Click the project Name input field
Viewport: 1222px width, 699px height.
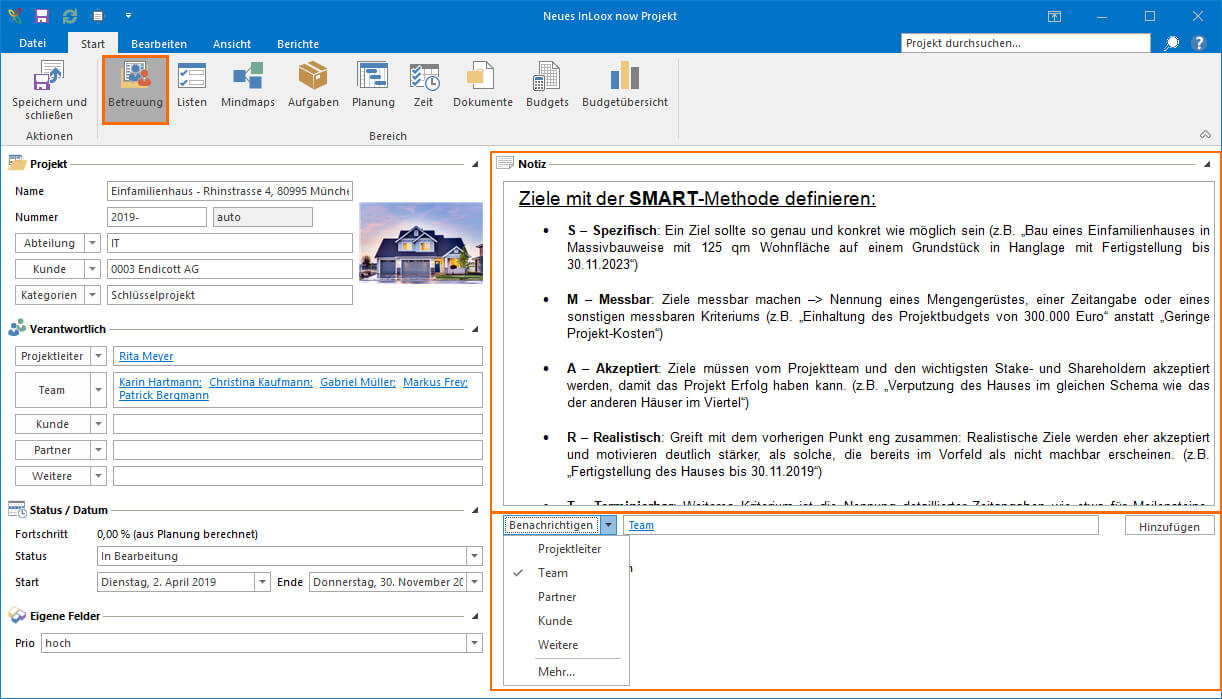[x=230, y=191]
